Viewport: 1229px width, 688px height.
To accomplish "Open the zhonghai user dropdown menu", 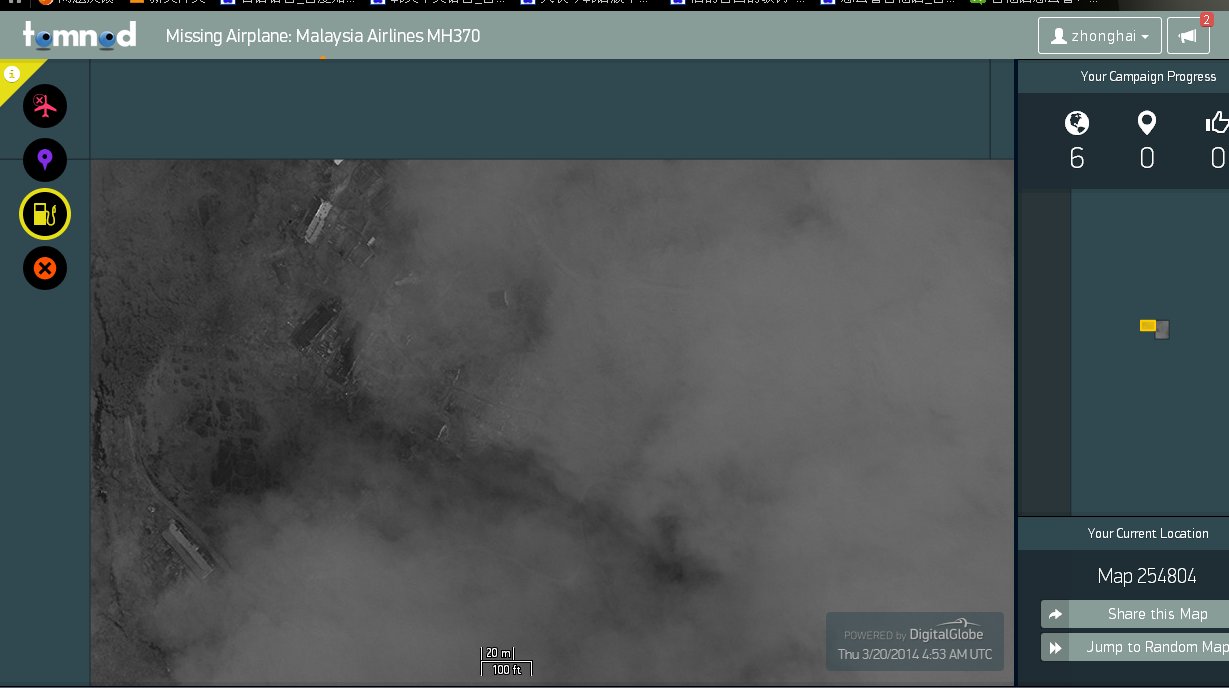I will point(1099,36).
